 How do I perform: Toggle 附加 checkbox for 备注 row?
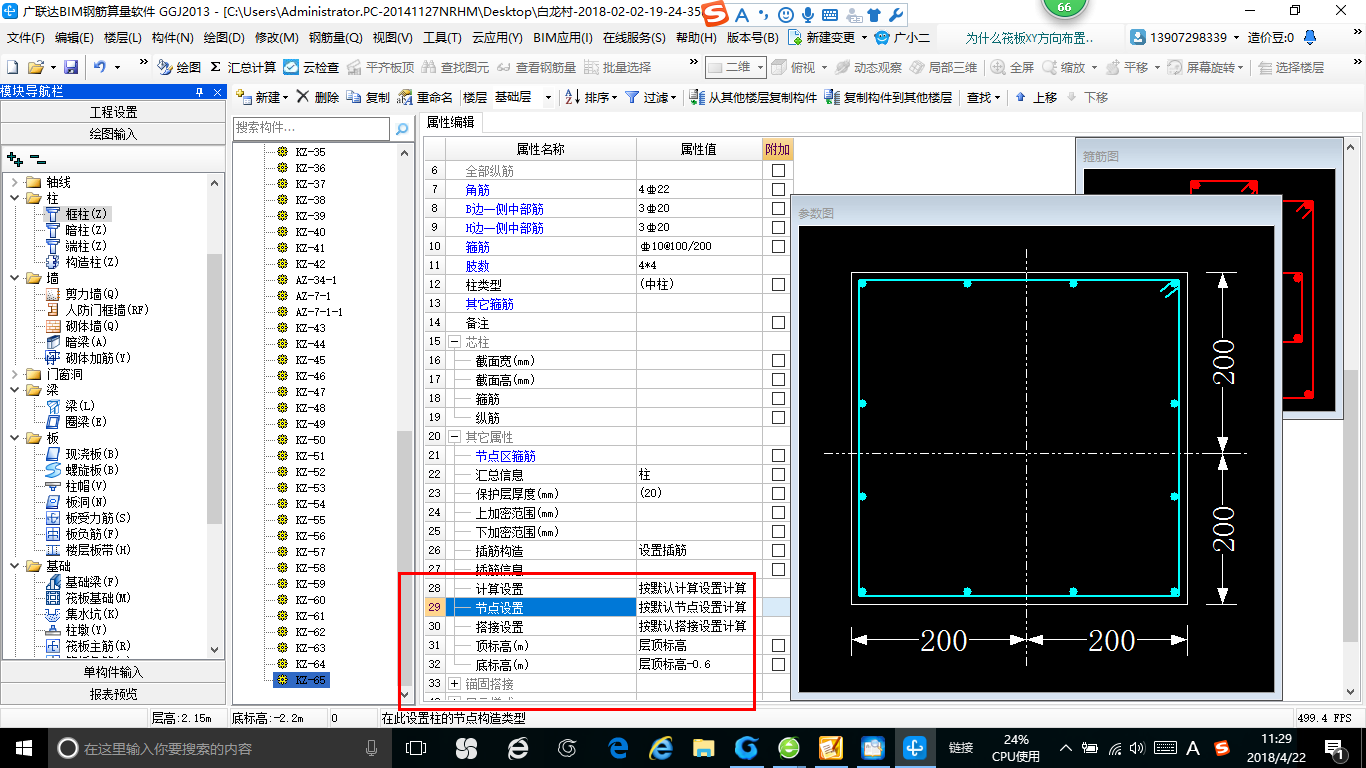(778, 322)
